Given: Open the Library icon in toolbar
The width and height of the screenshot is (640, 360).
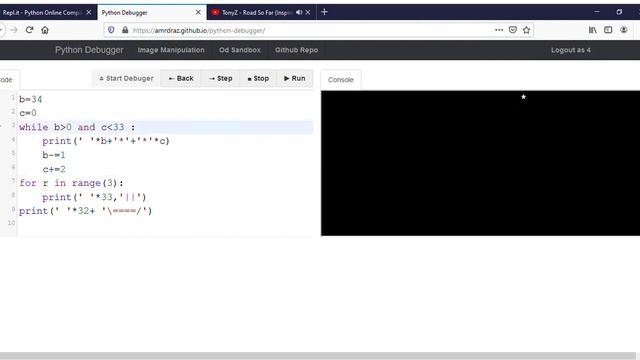Looking at the screenshot, I should pos(593,30).
